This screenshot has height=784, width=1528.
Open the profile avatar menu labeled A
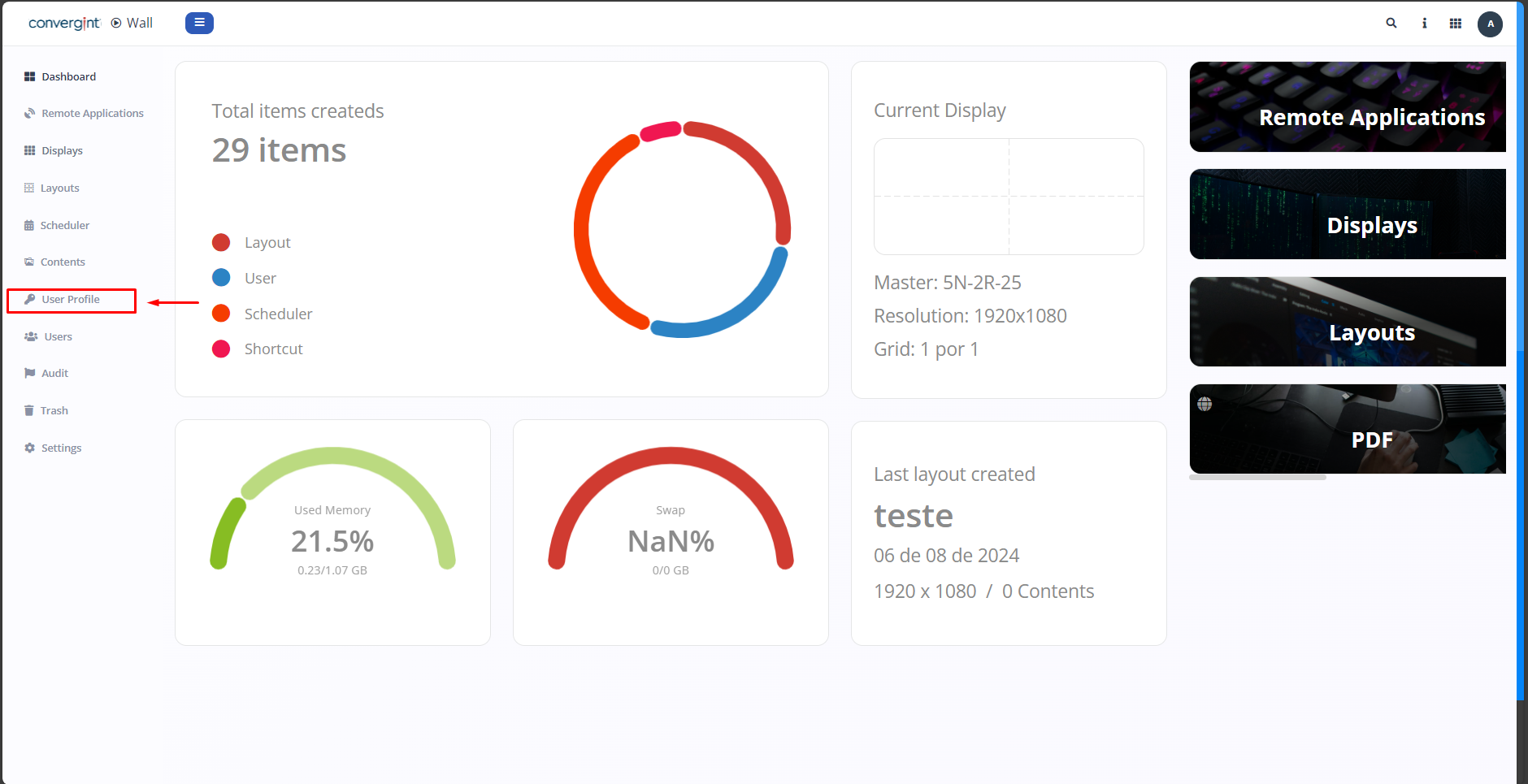point(1490,24)
